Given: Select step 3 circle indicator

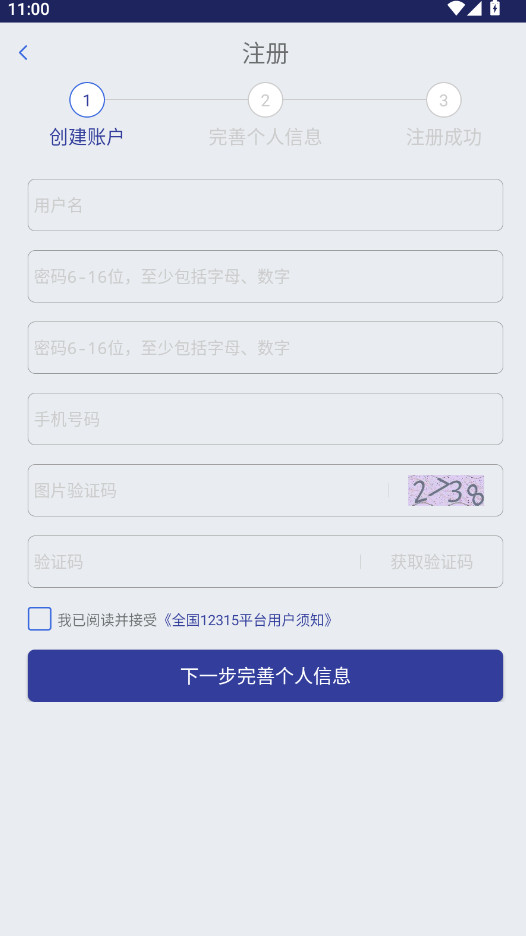Looking at the screenshot, I should [444, 100].
